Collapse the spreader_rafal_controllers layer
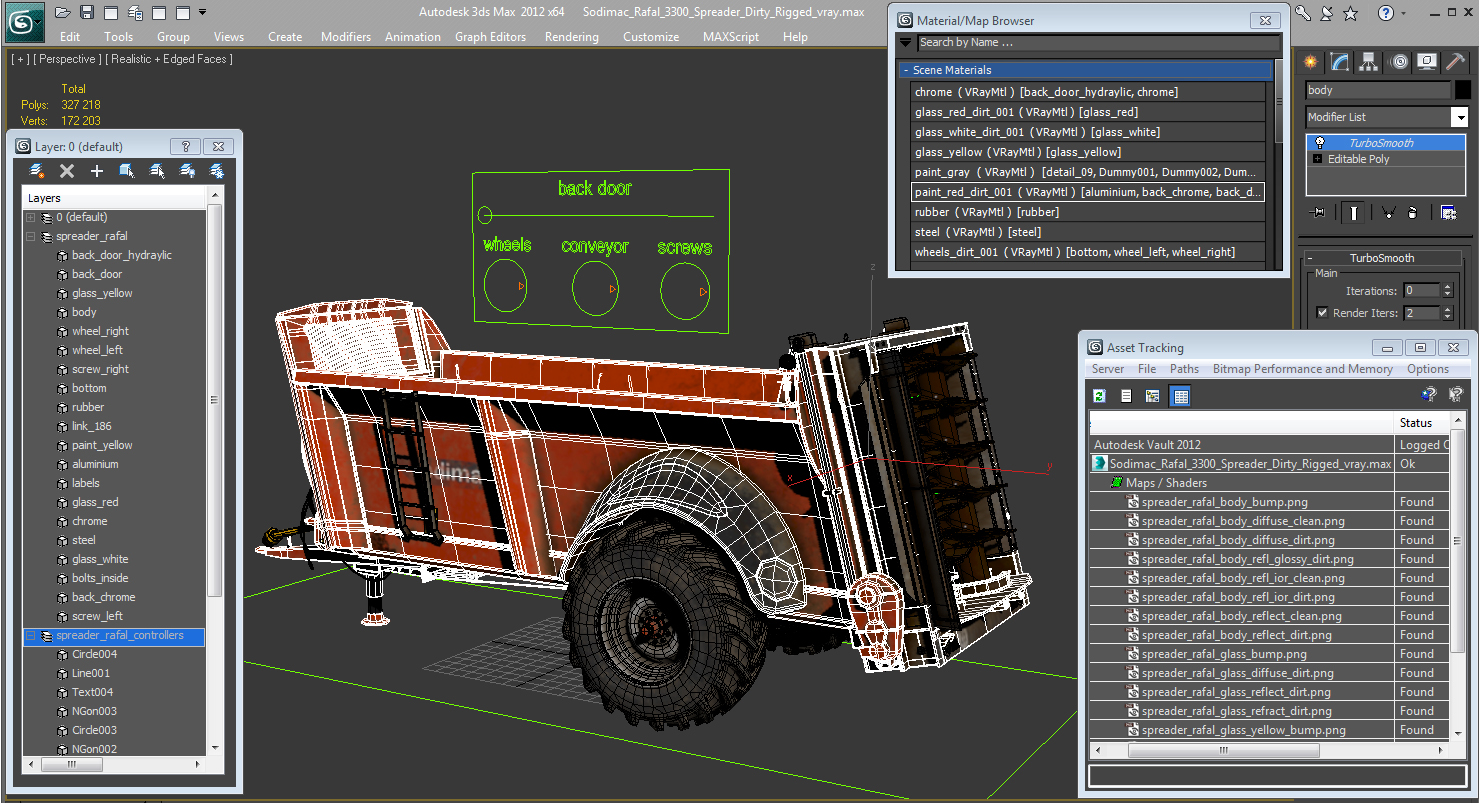The image size is (1479, 803). pos(31,636)
